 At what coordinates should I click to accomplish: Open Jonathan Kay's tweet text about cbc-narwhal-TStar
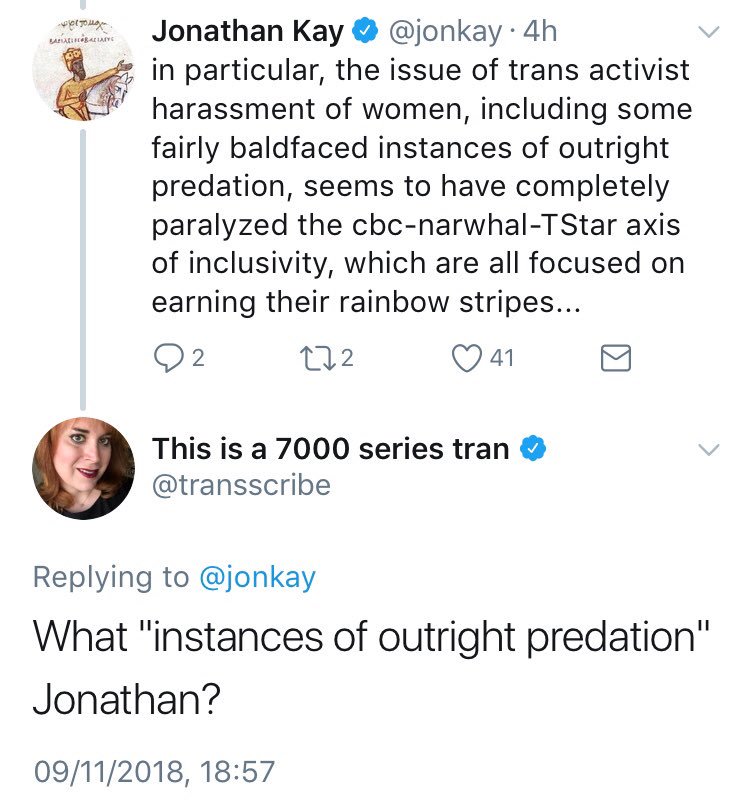pyautogui.click(x=421, y=186)
